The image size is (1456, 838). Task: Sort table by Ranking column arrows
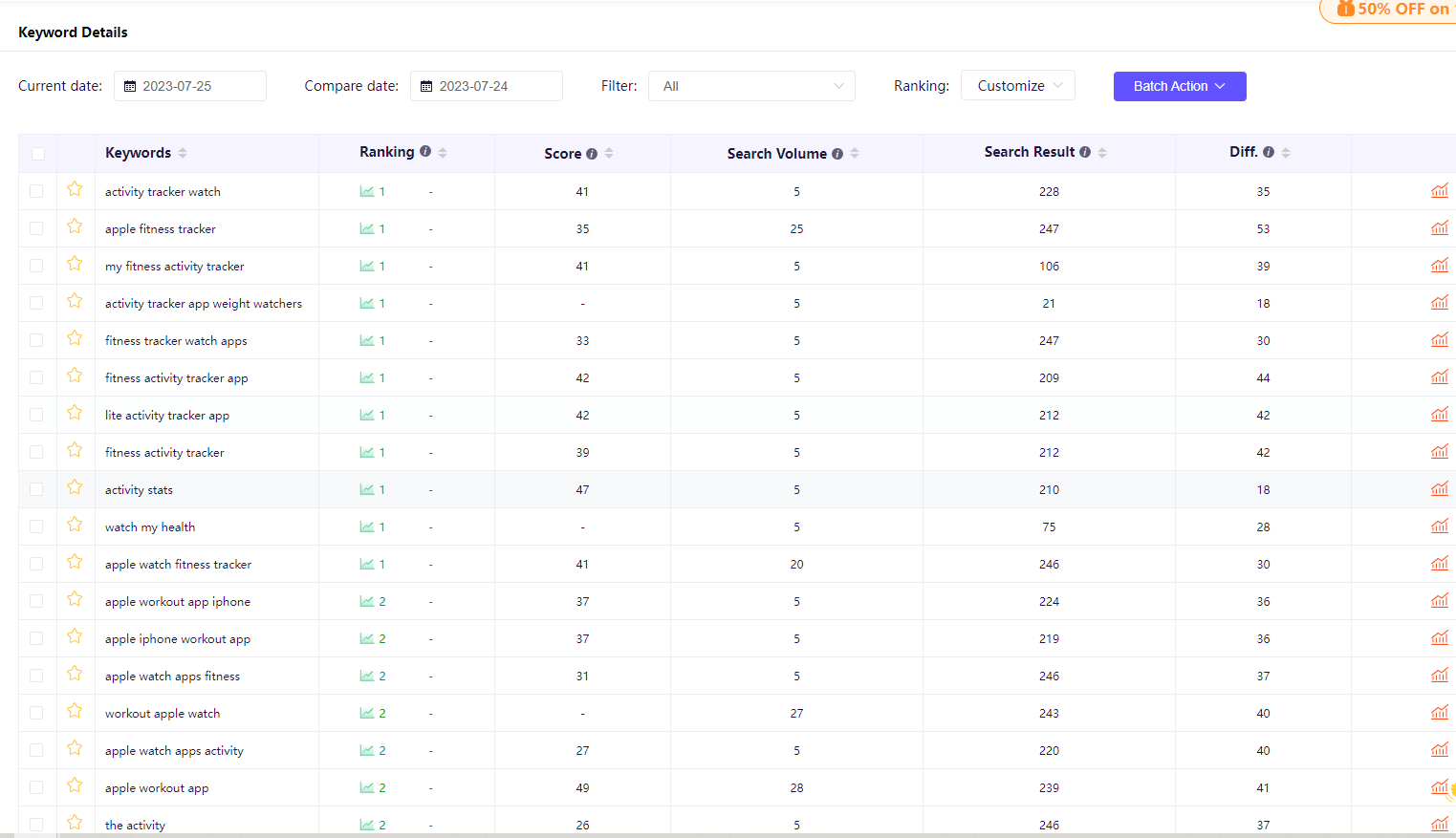tap(443, 153)
